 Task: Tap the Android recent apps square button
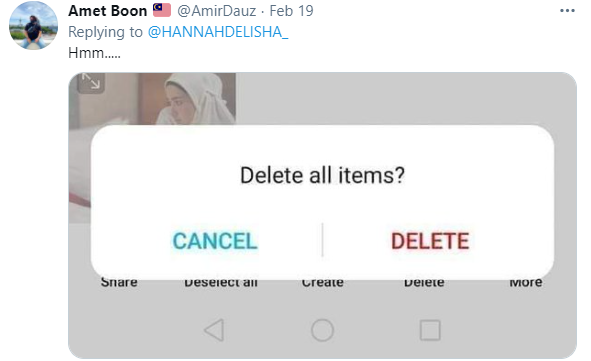point(430,330)
